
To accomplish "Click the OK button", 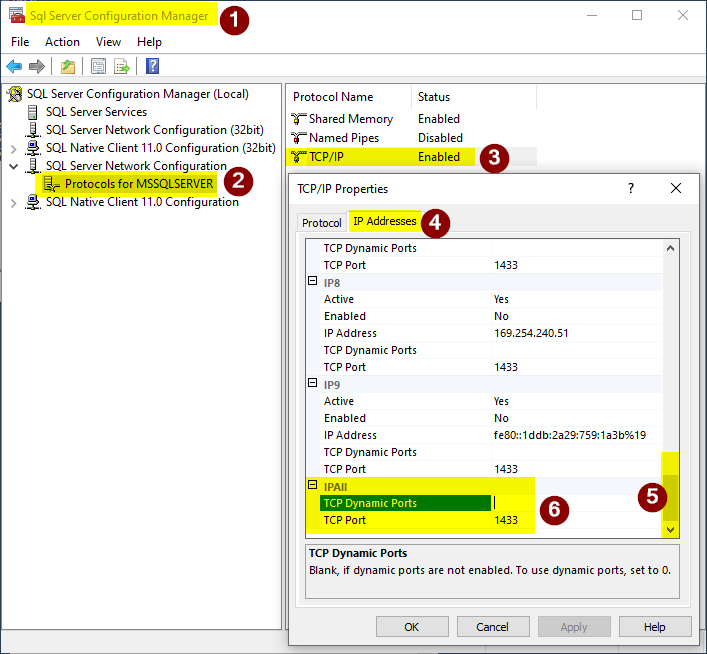I will pyautogui.click(x=412, y=627).
